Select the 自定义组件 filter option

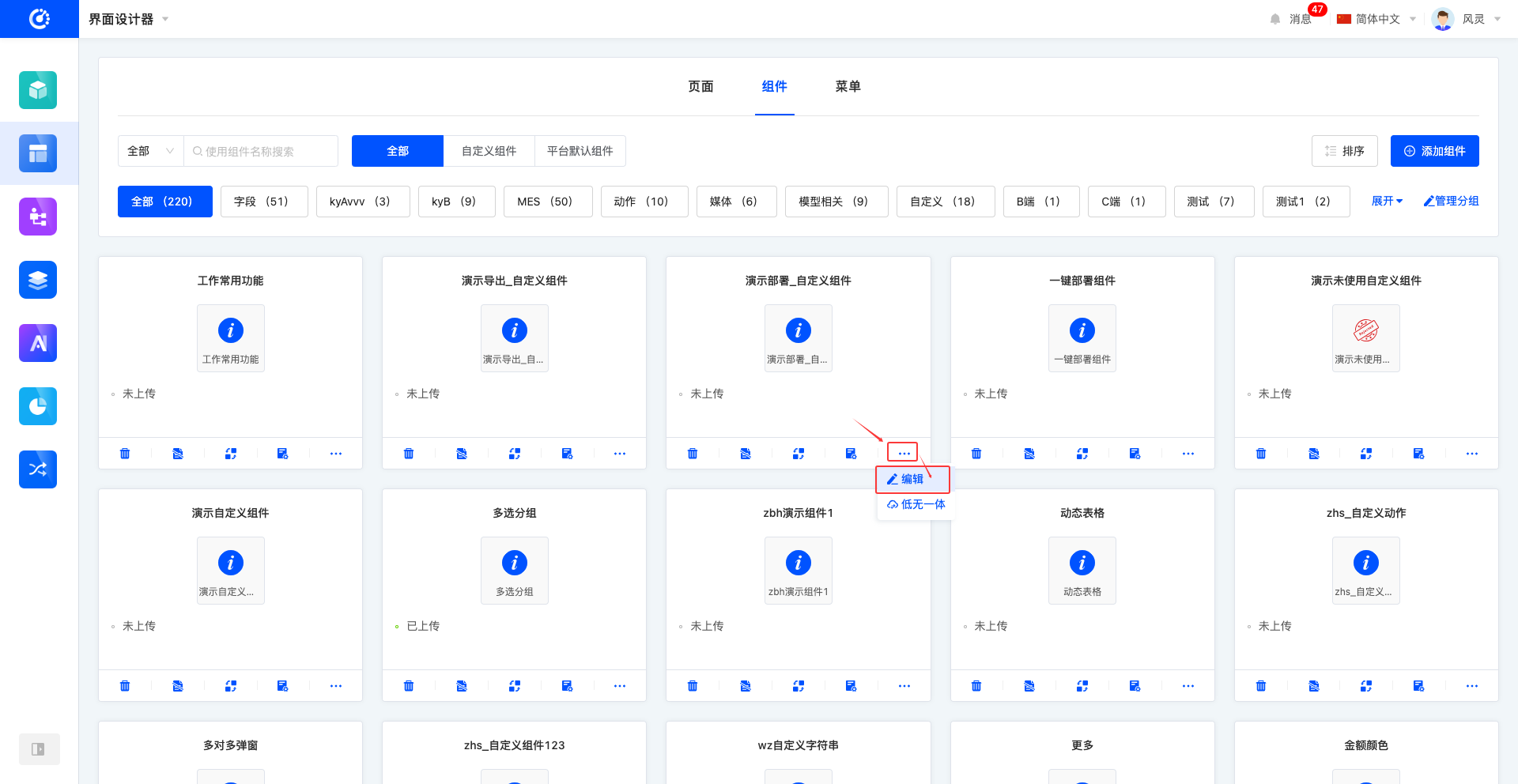[489, 151]
